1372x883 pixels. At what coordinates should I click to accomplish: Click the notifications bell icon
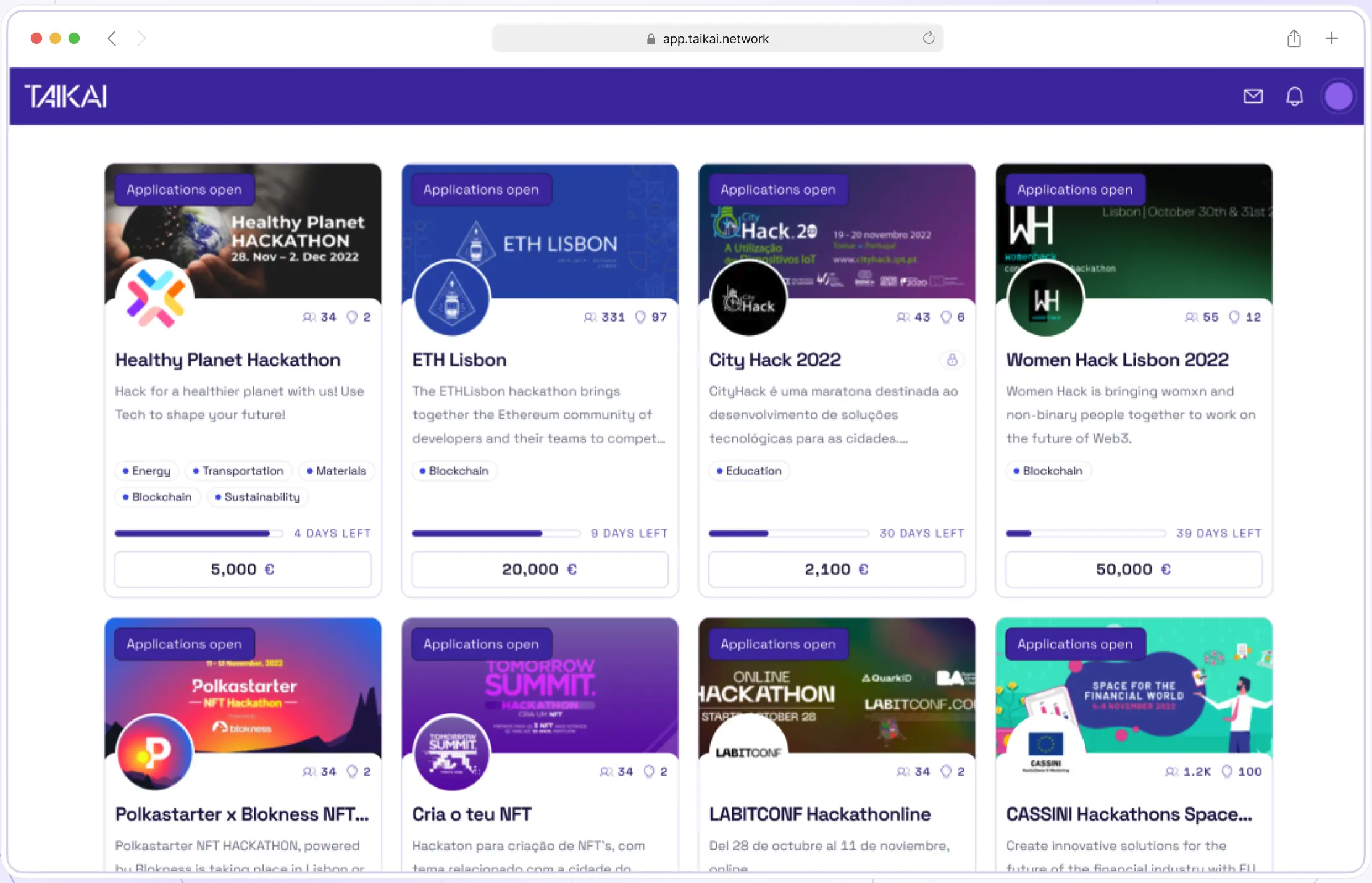(x=1294, y=96)
